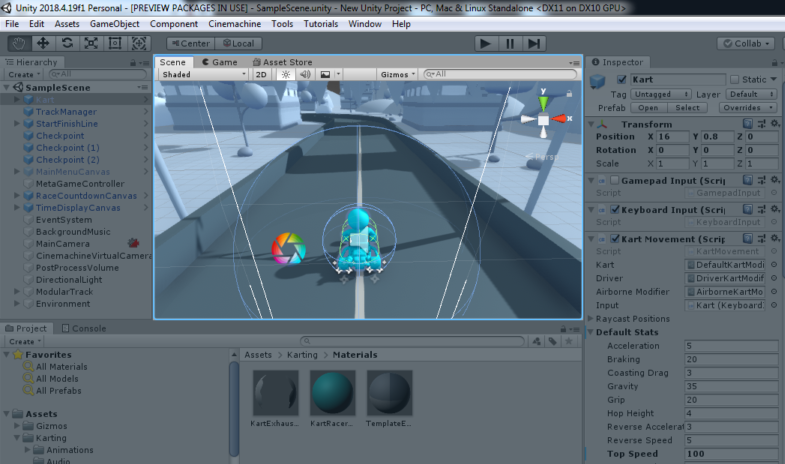Image resolution: width=785 pixels, height=464 pixels.
Task: Click search by type icon in Project
Action: [x=537, y=341]
